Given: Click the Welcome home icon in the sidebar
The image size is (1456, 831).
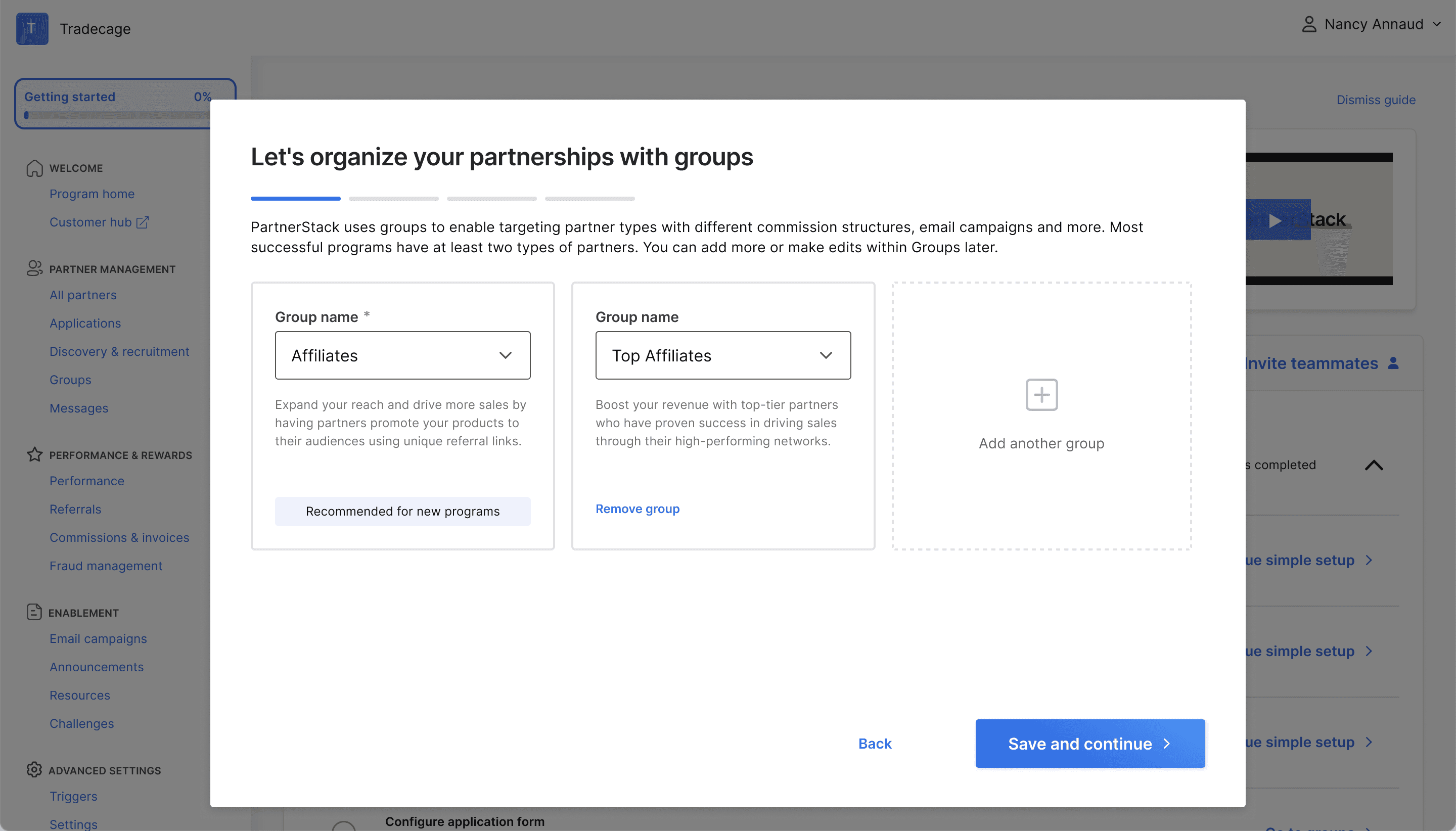Looking at the screenshot, I should [34, 168].
